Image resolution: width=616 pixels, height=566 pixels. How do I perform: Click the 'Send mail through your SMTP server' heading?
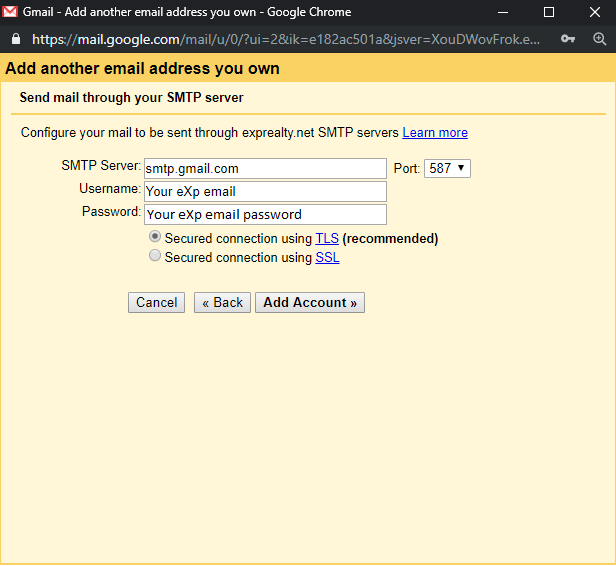[132, 97]
